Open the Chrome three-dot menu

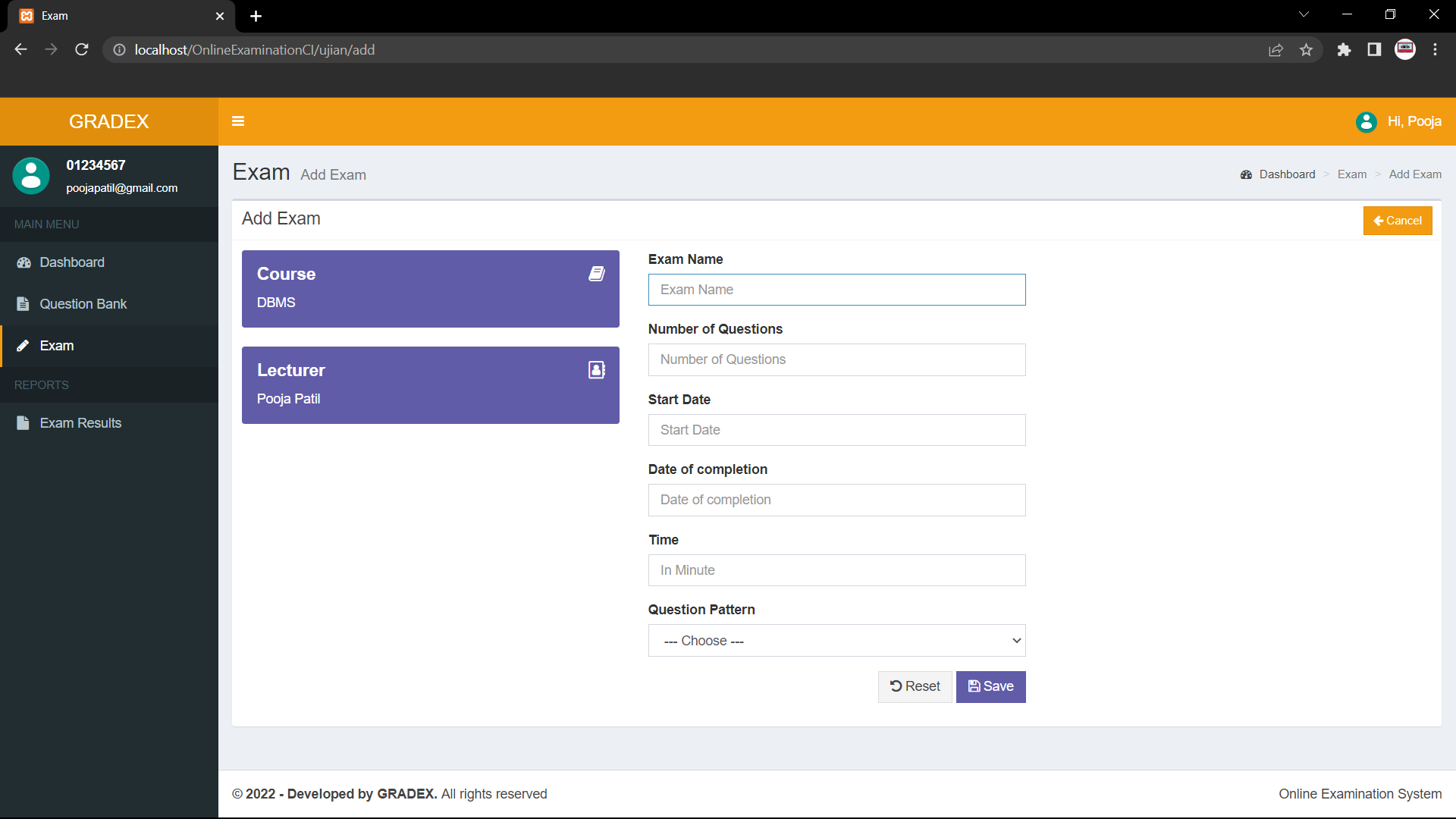(1435, 49)
